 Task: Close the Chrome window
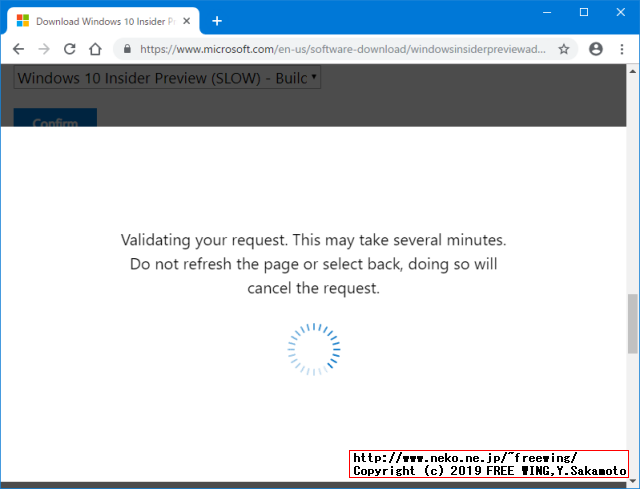tap(620, 12)
